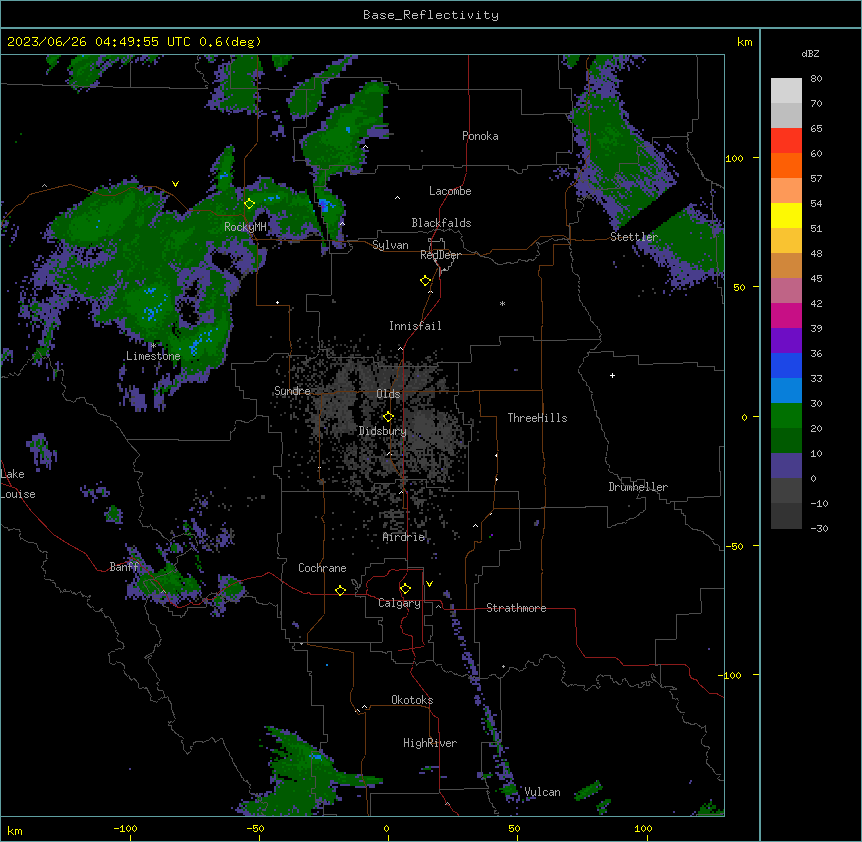Click the yellow V marker northwest of RockyMH

pyautogui.click(x=175, y=184)
